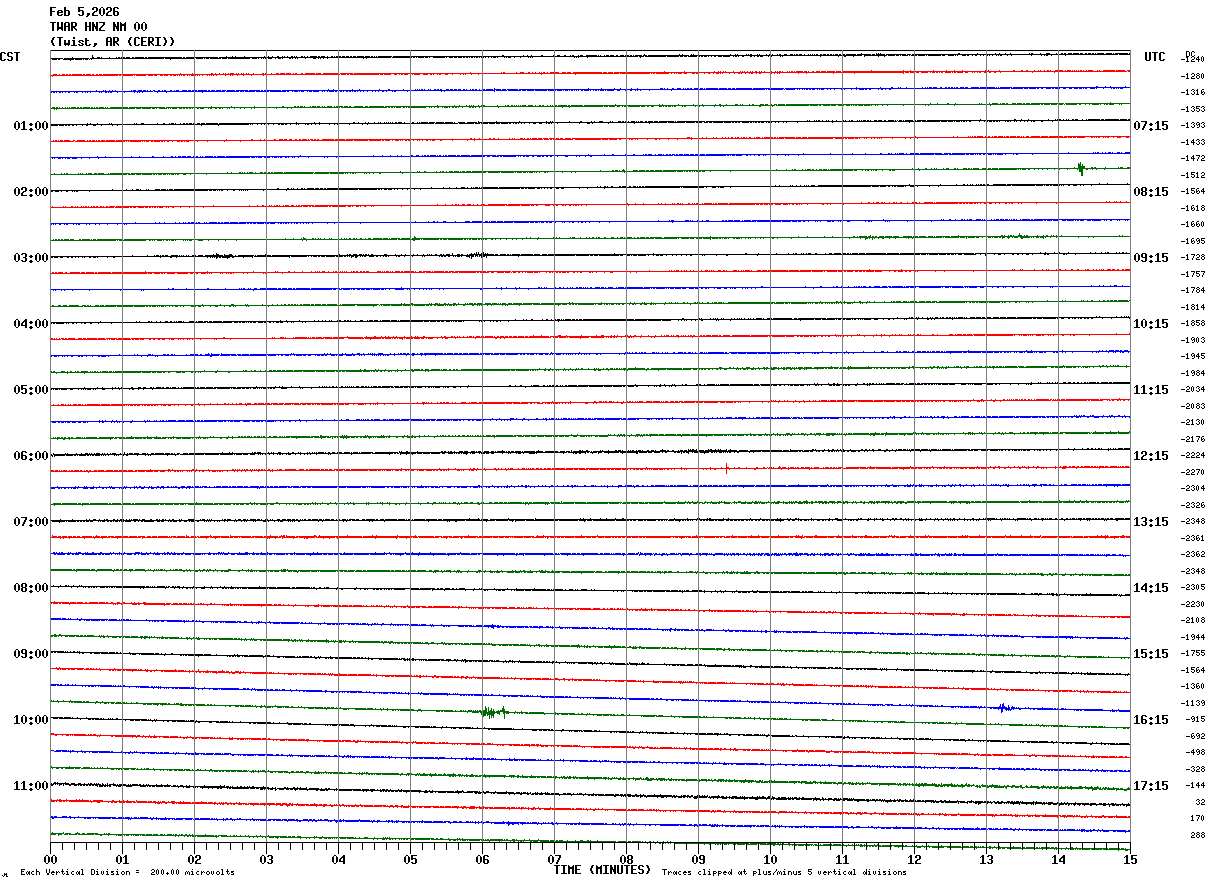Click the "15" tick label on the time axis
The height and width of the screenshot is (886, 1210).
(x=1130, y=860)
